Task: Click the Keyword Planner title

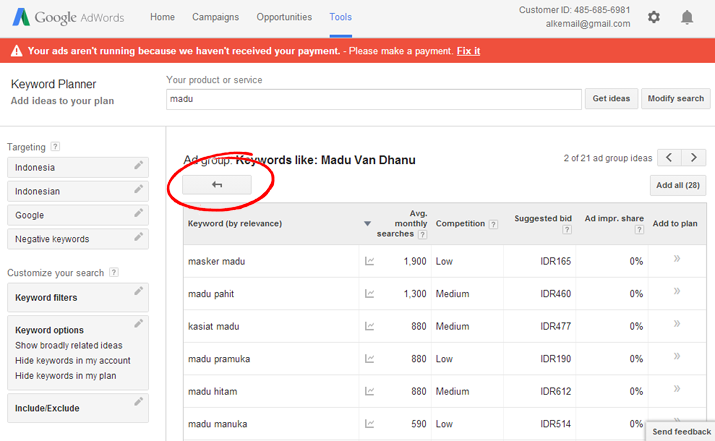Action: (53, 84)
